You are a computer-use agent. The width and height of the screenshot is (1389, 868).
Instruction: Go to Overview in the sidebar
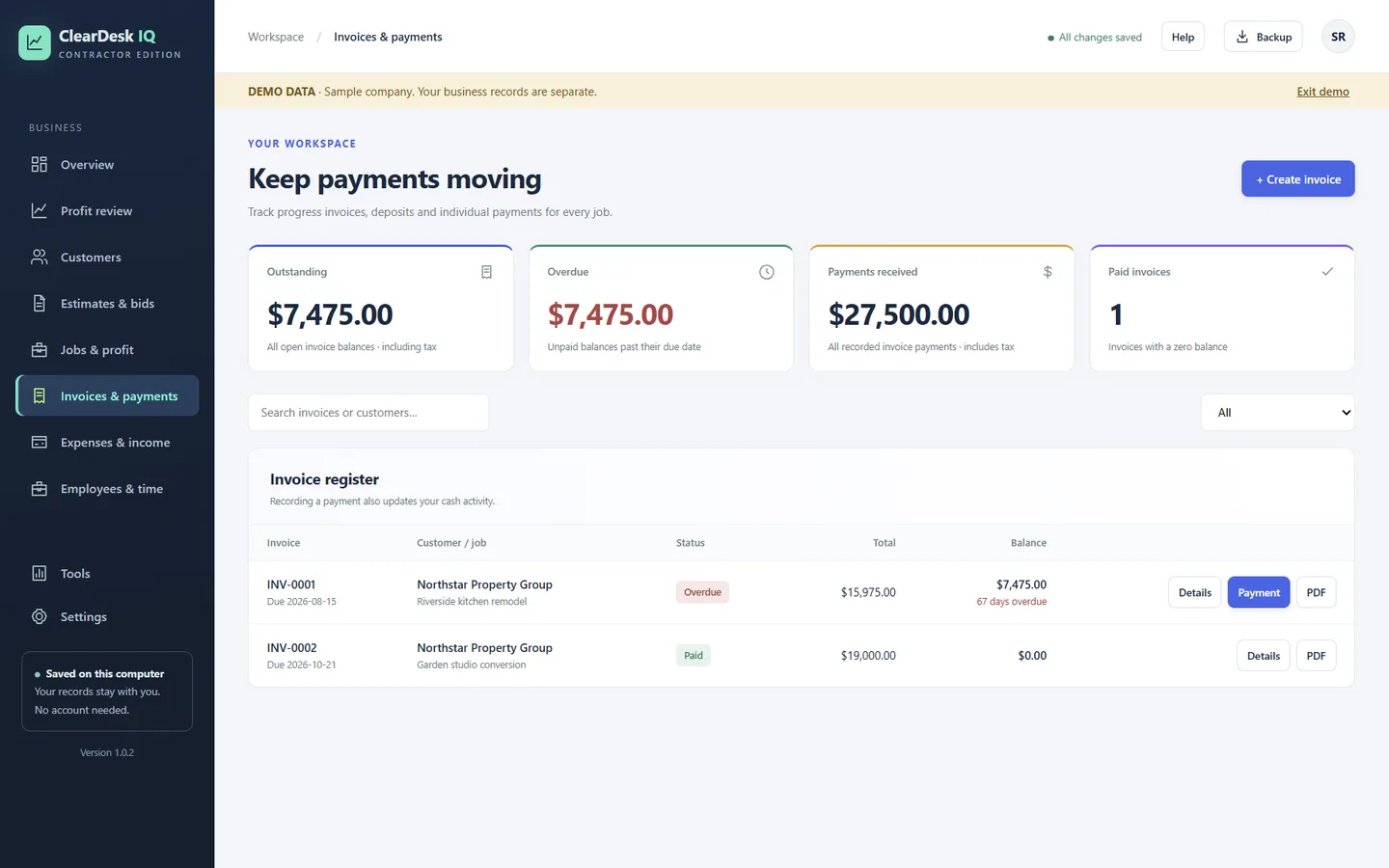coord(107,165)
